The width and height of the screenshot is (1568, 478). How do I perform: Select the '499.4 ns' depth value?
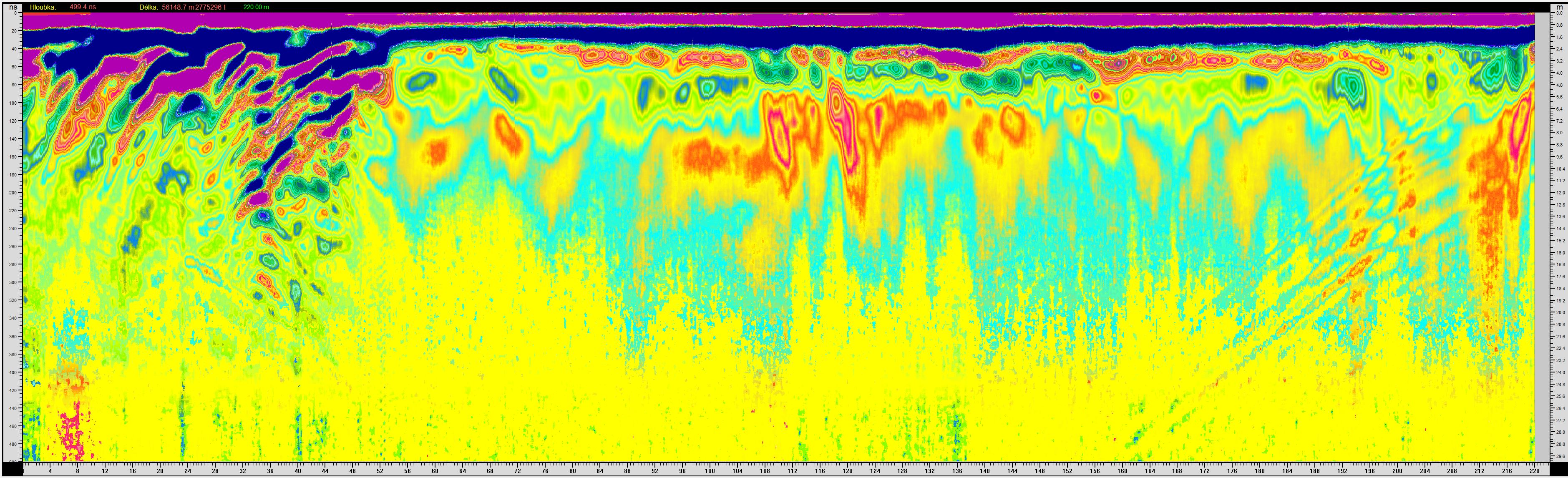82,8
